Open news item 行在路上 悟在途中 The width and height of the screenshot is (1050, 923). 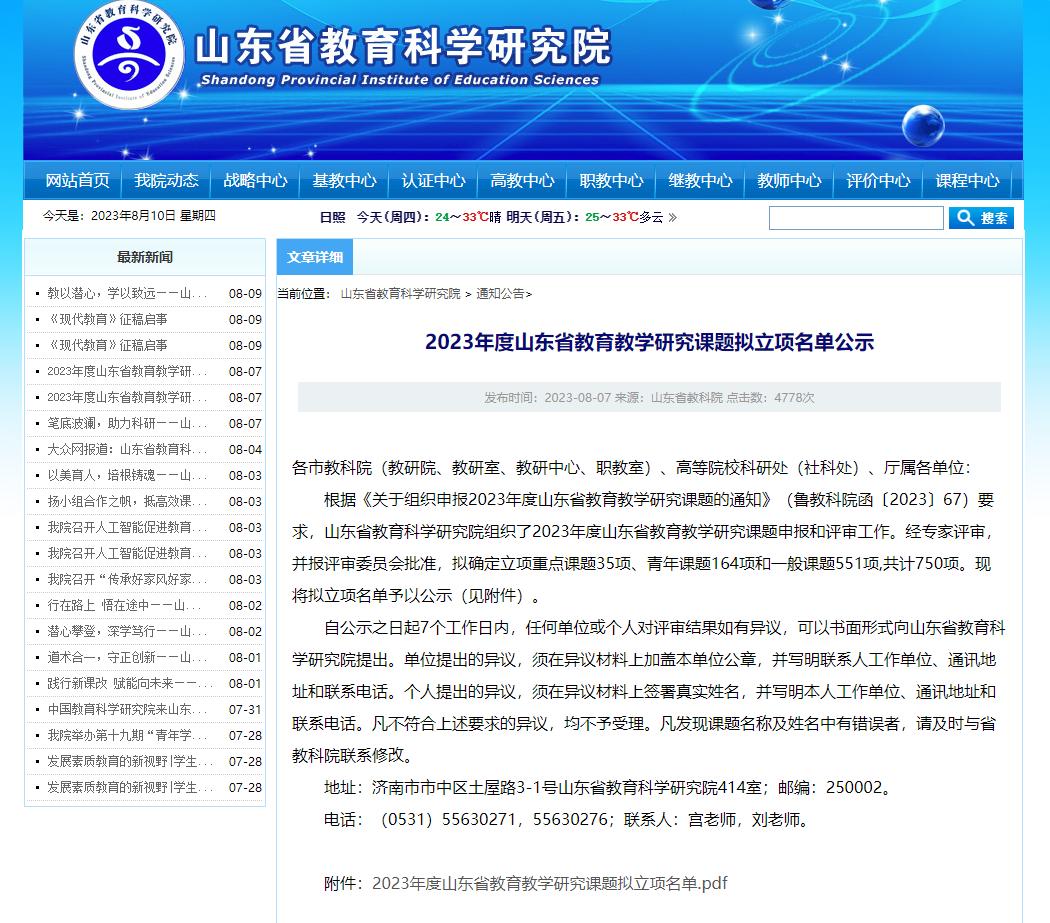point(124,606)
